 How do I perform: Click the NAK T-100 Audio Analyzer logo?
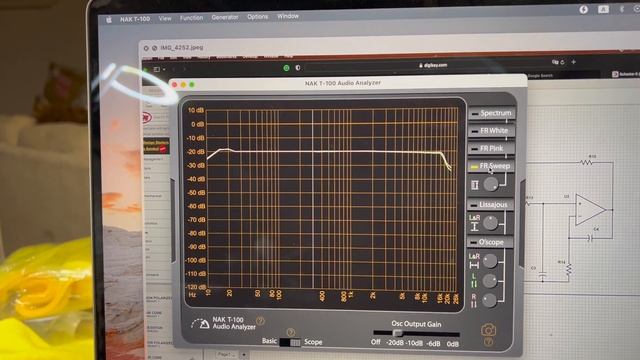pyautogui.click(x=223, y=323)
